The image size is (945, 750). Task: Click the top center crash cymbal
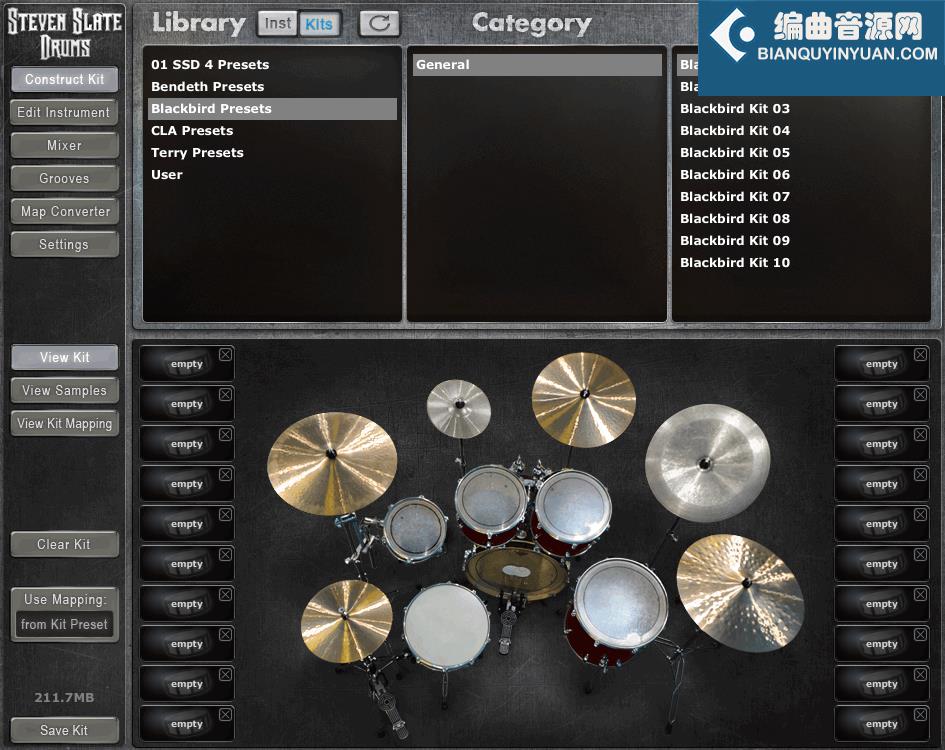583,400
